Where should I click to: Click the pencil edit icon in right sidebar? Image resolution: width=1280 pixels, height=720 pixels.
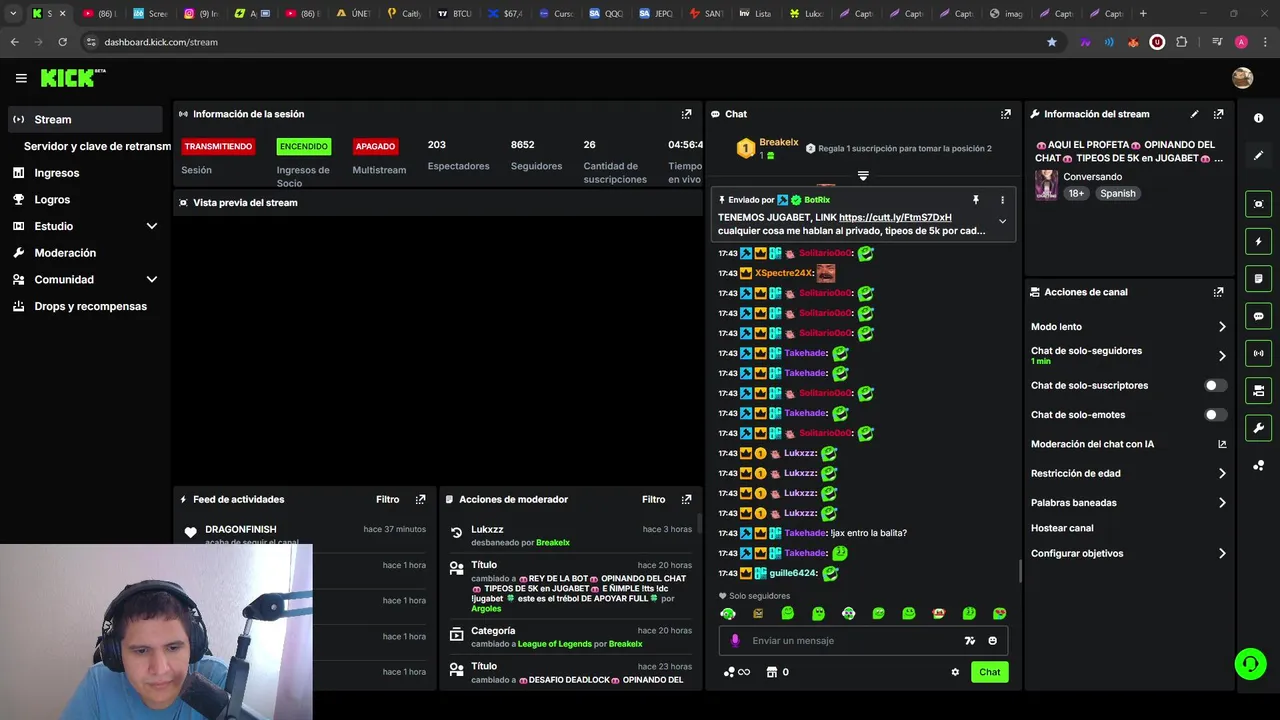point(1258,156)
